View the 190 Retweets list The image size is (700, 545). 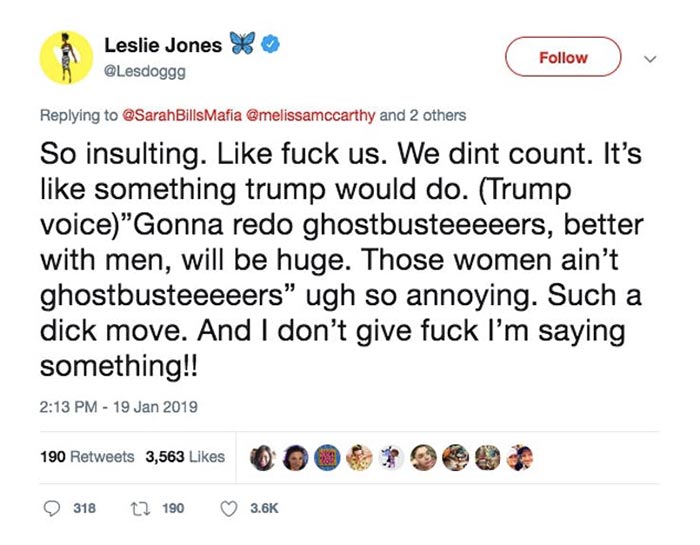(87, 456)
